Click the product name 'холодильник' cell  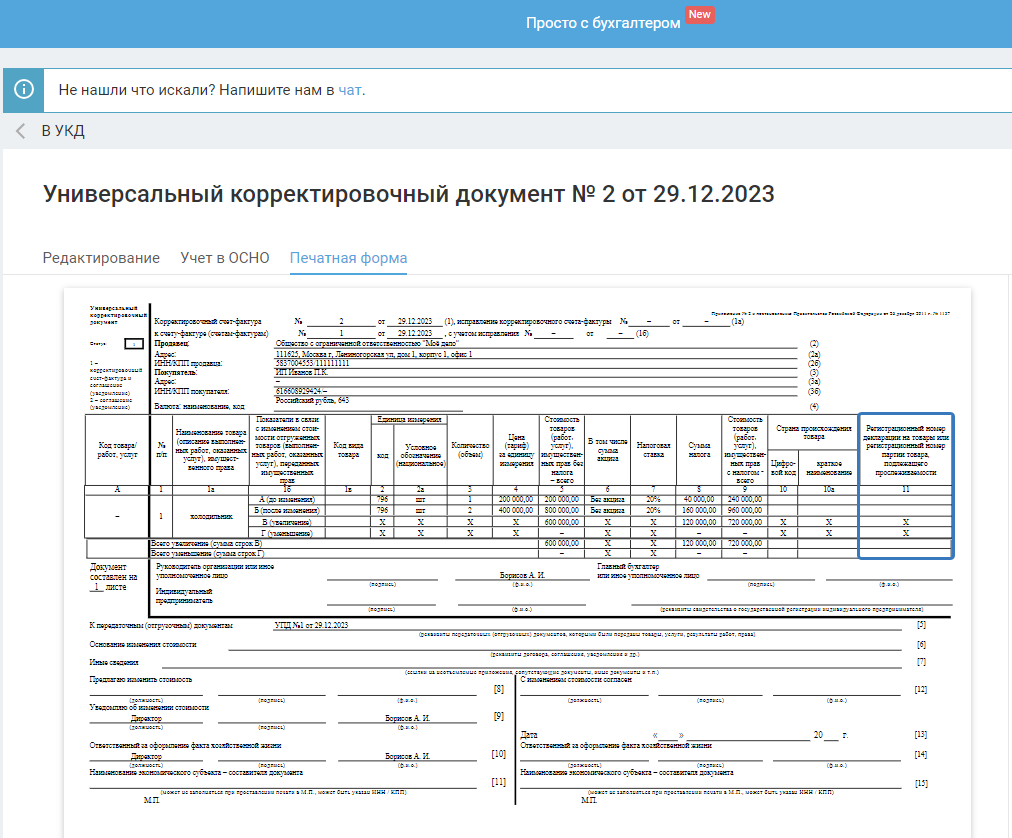tap(211, 516)
